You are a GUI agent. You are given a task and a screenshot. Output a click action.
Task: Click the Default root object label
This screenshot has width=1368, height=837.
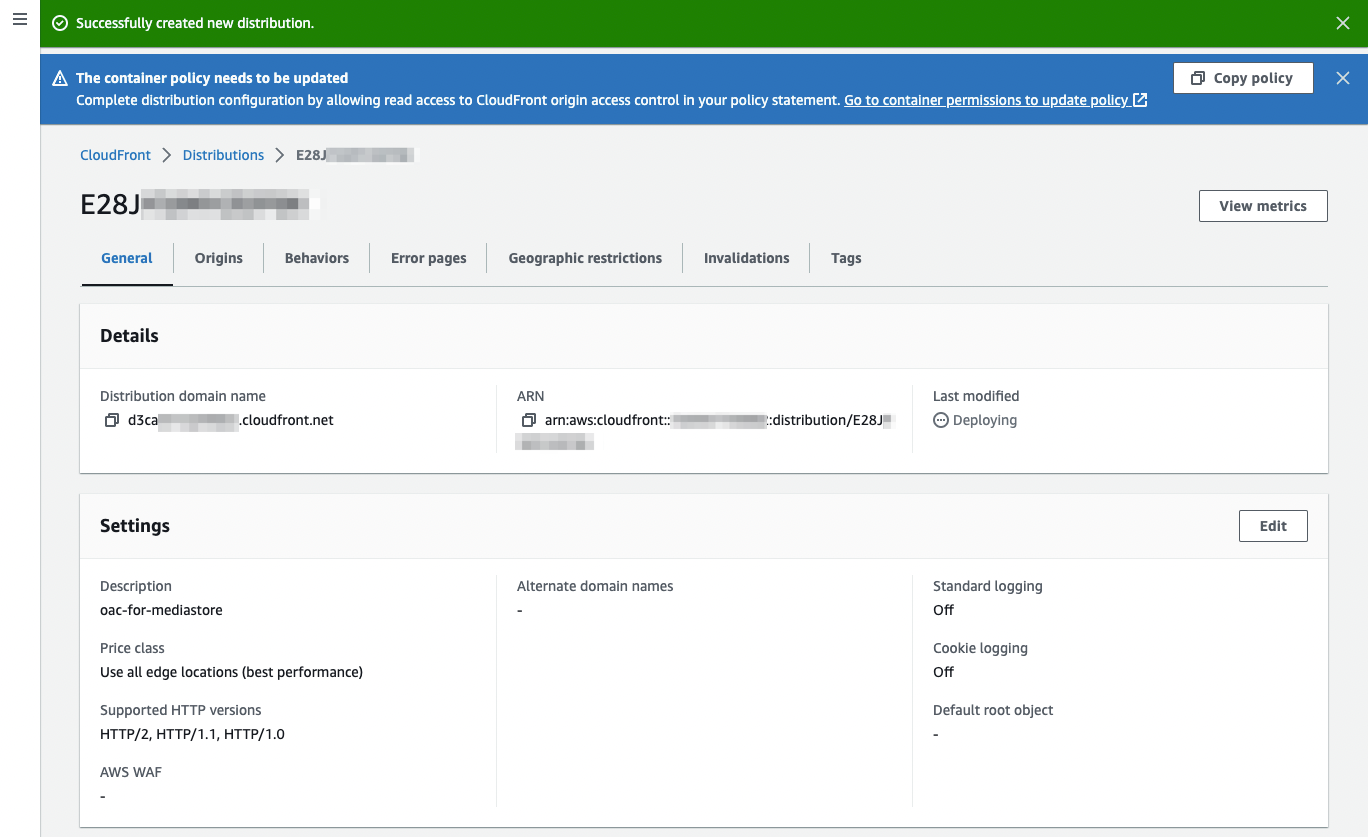point(993,710)
